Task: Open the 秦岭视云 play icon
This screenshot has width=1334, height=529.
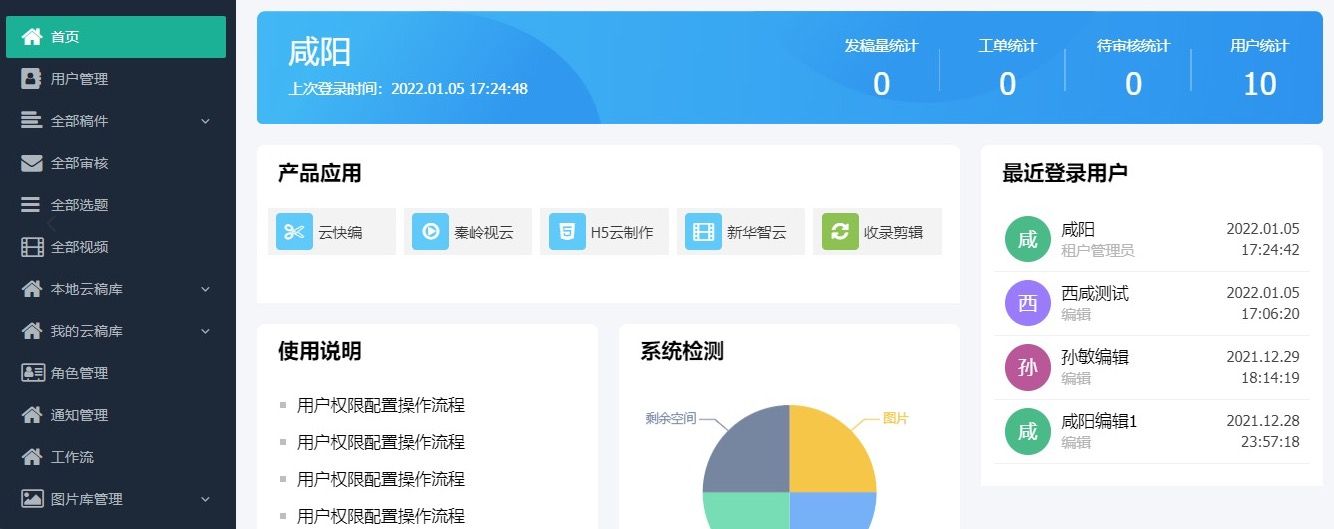Action: pos(430,232)
